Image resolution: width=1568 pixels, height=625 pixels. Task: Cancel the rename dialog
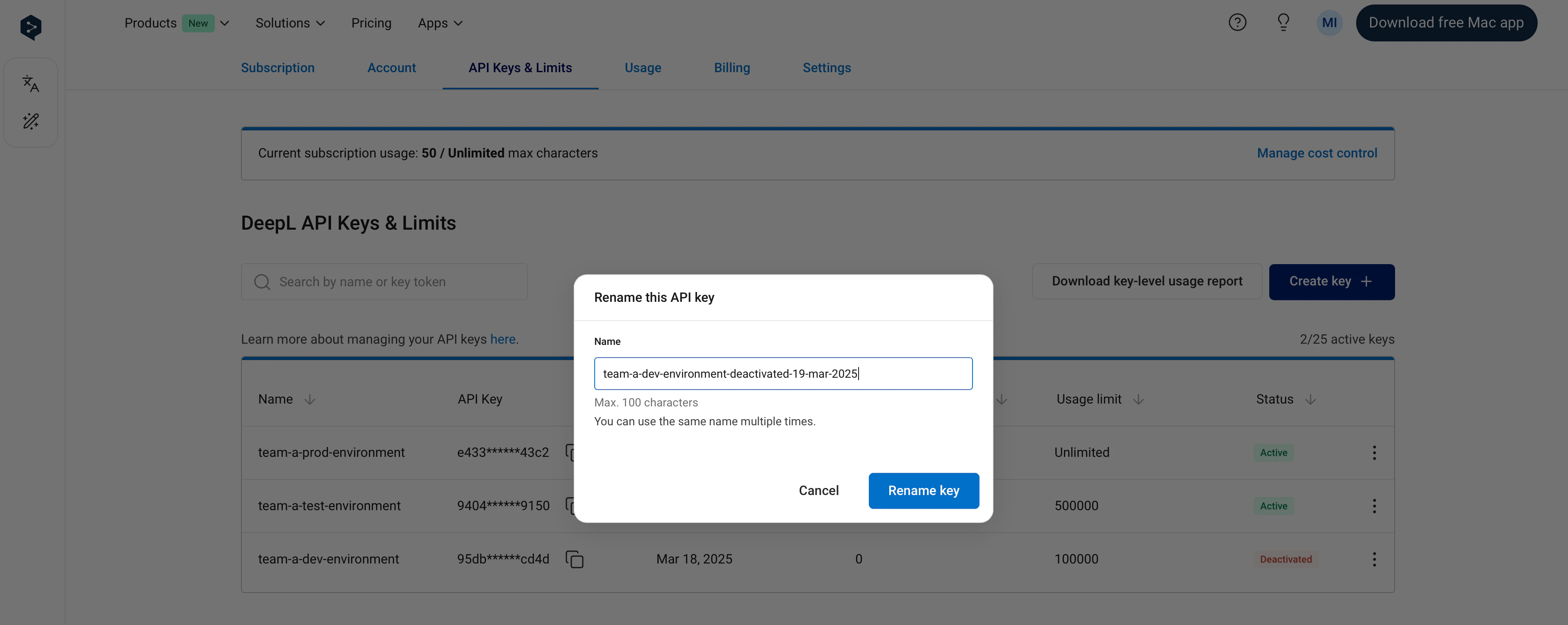[818, 490]
